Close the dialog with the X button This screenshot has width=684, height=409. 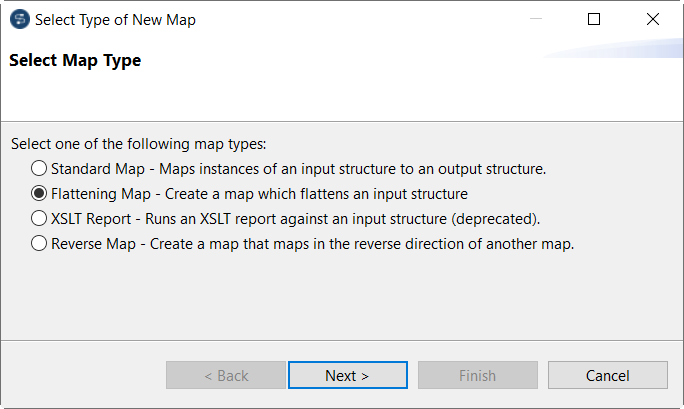pos(653,19)
